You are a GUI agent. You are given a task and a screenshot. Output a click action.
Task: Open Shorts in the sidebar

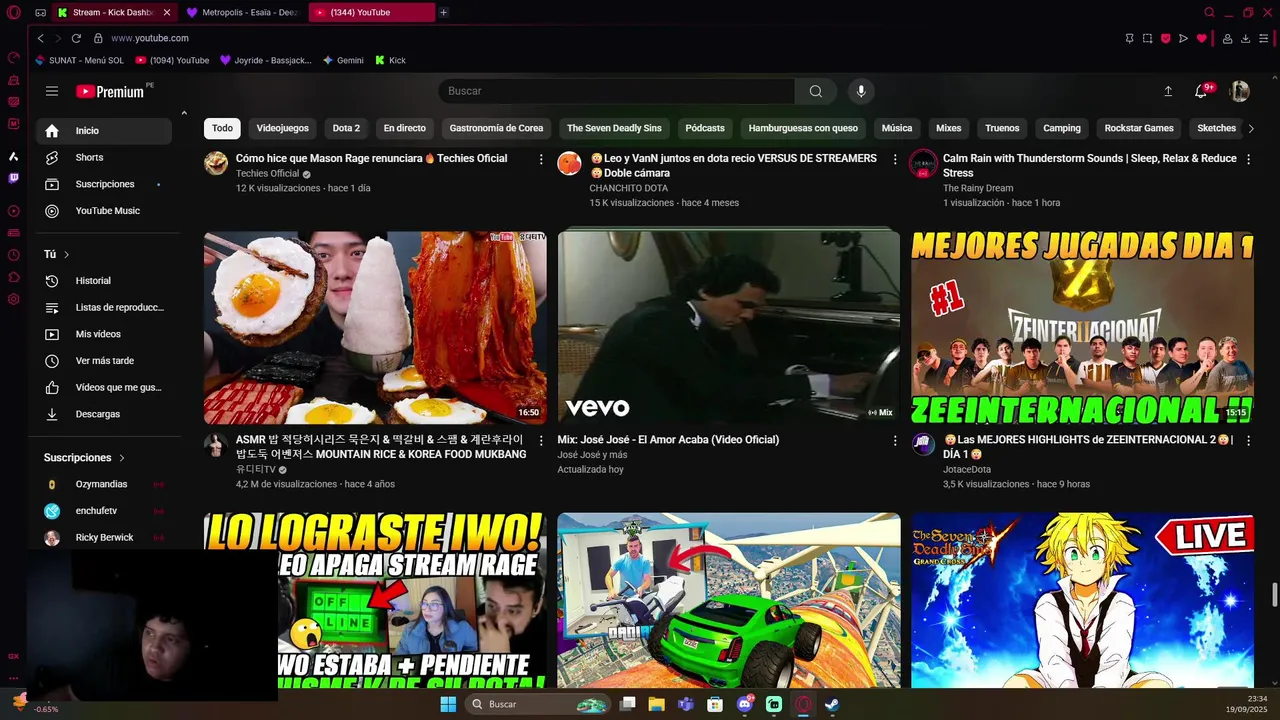104,158
